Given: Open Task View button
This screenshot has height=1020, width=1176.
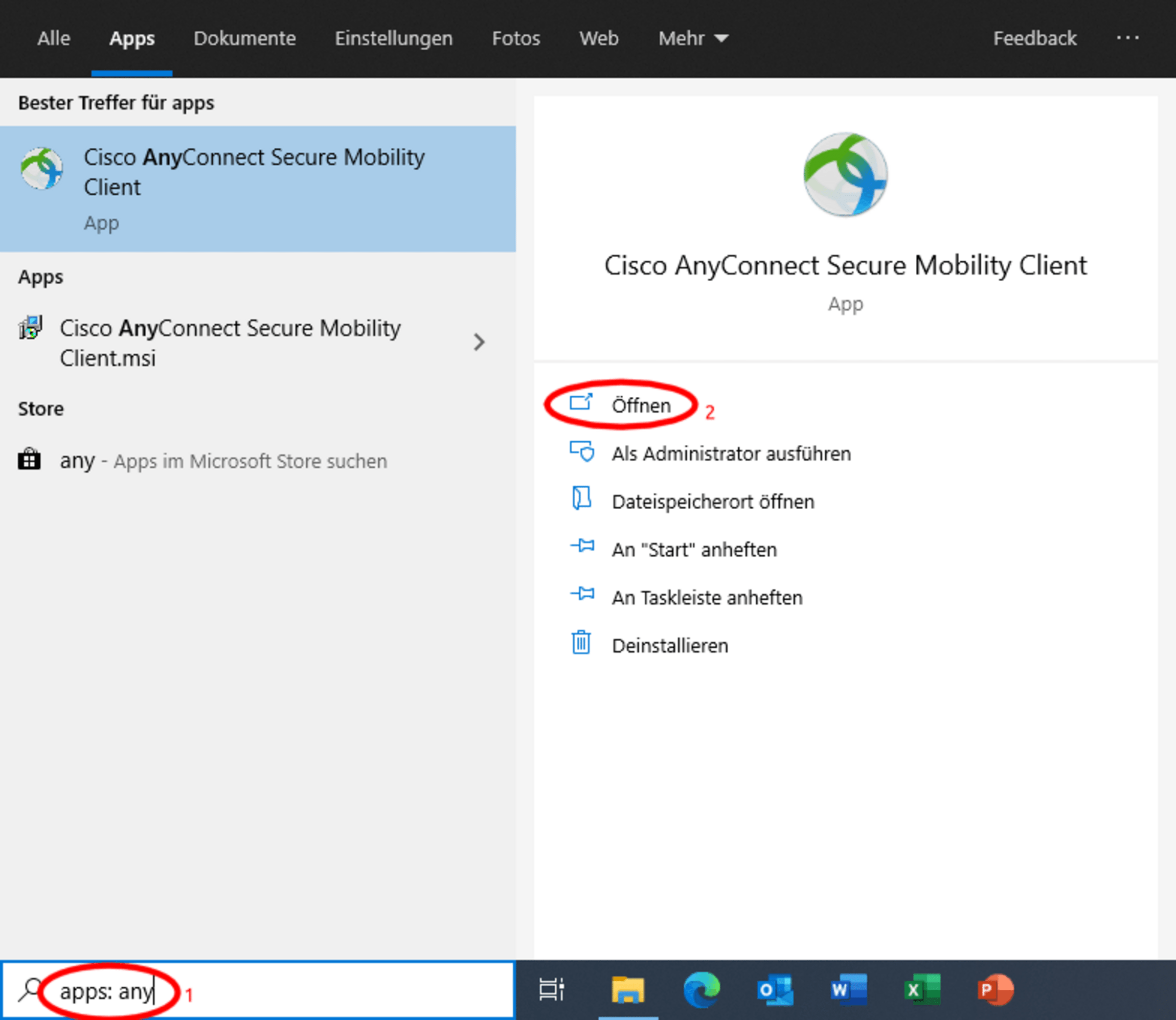Looking at the screenshot, I should pyautogui.click(x=551, y=990).
